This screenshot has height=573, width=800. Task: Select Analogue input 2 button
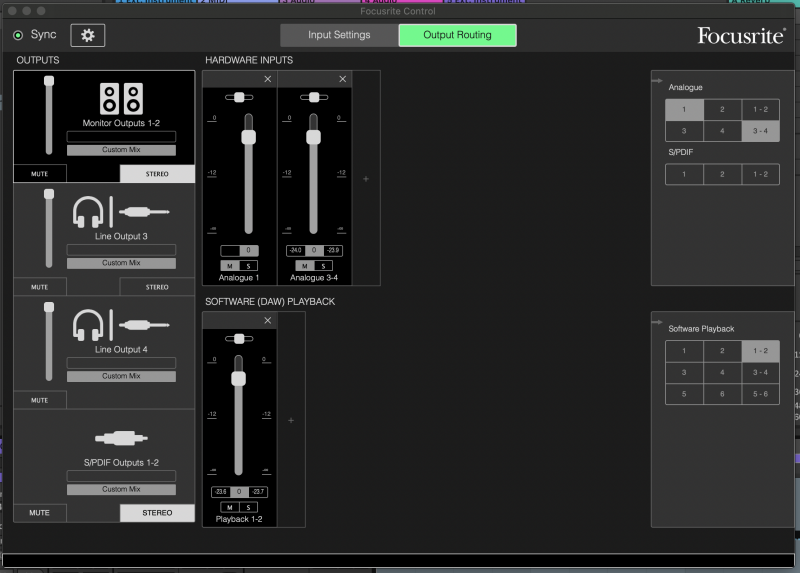point(722,110)
